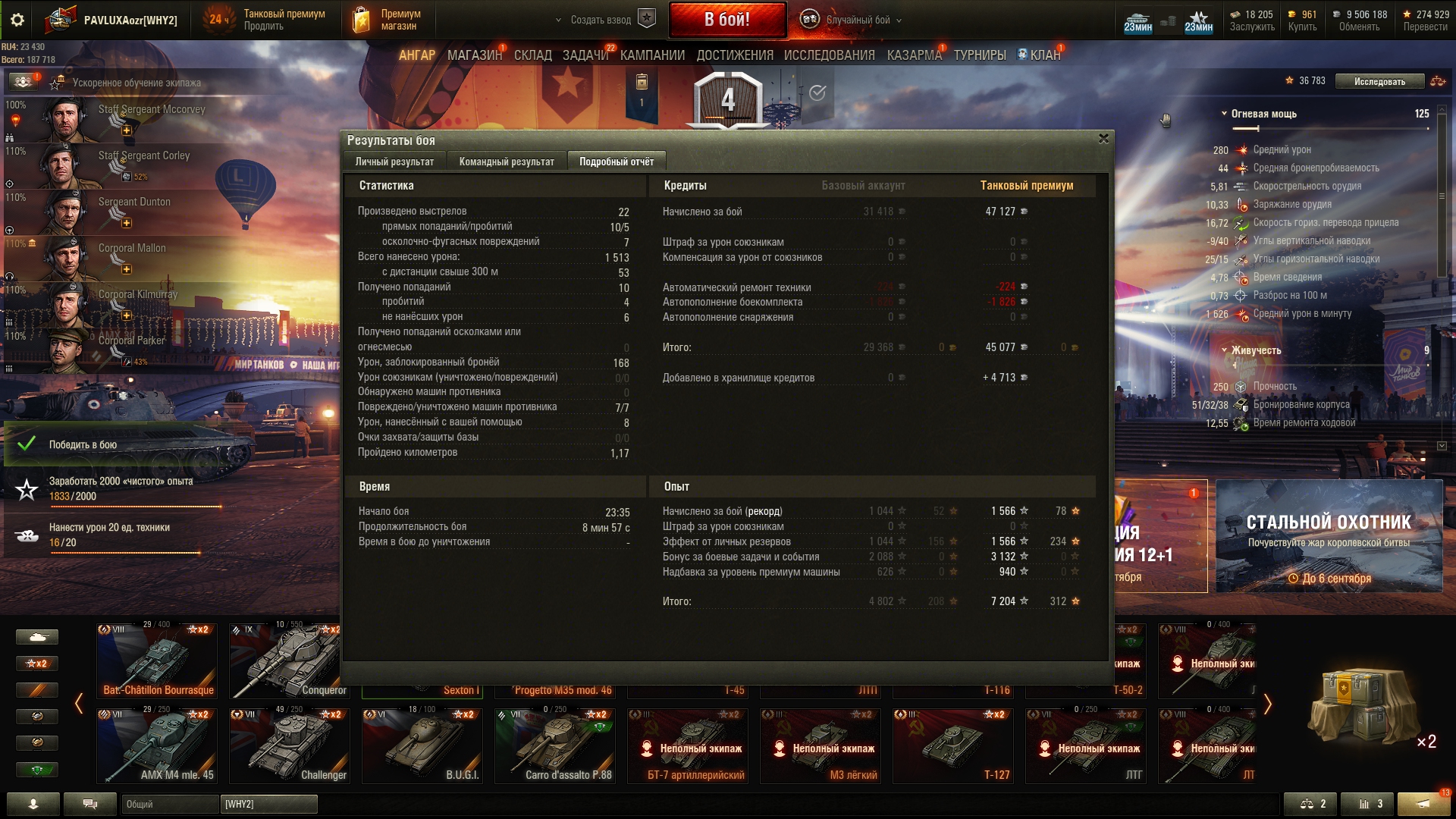Image resolution: width=1456 pixels, height=819 pixels.
Task: Open the Случайный бой mode dropdown
Action: 852,20
